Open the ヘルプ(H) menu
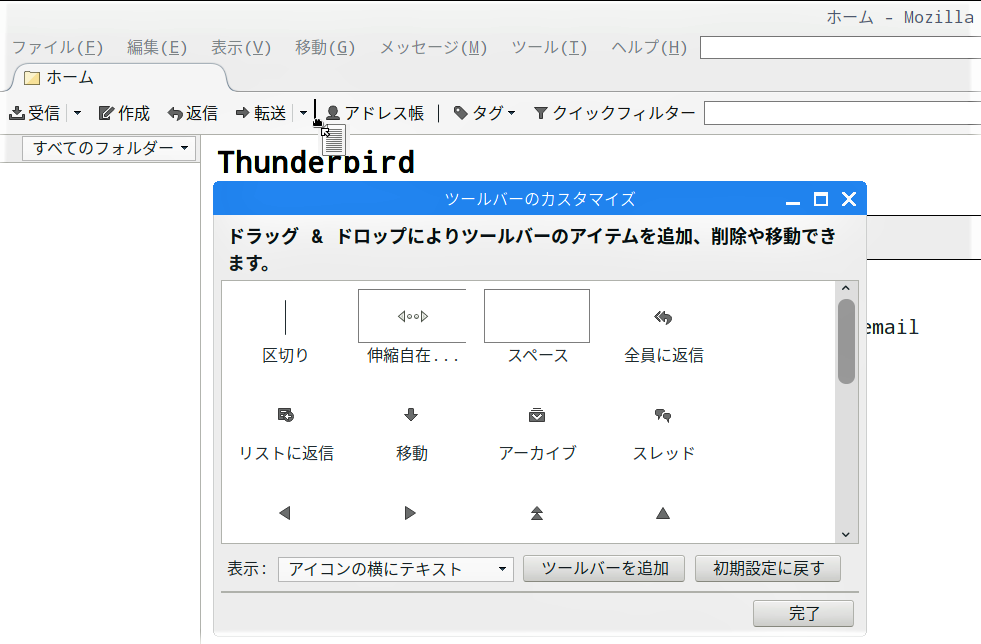981x644 pixels. (x=649, y=48)
